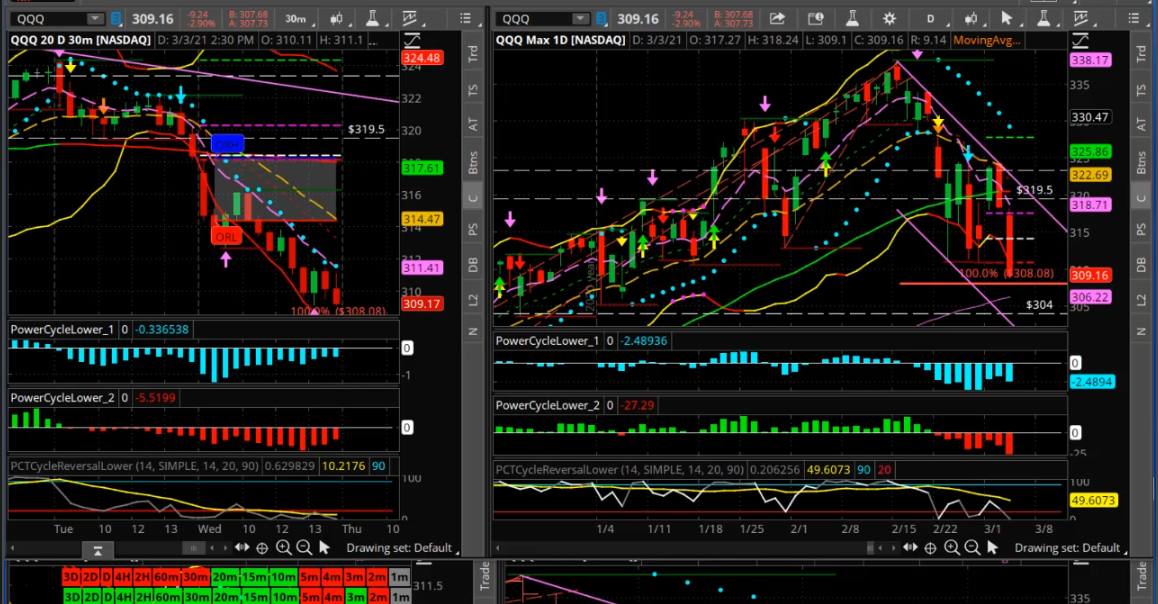
Task: Click the alert calendar icon on the daily chart
Action: tap(815, 18)
